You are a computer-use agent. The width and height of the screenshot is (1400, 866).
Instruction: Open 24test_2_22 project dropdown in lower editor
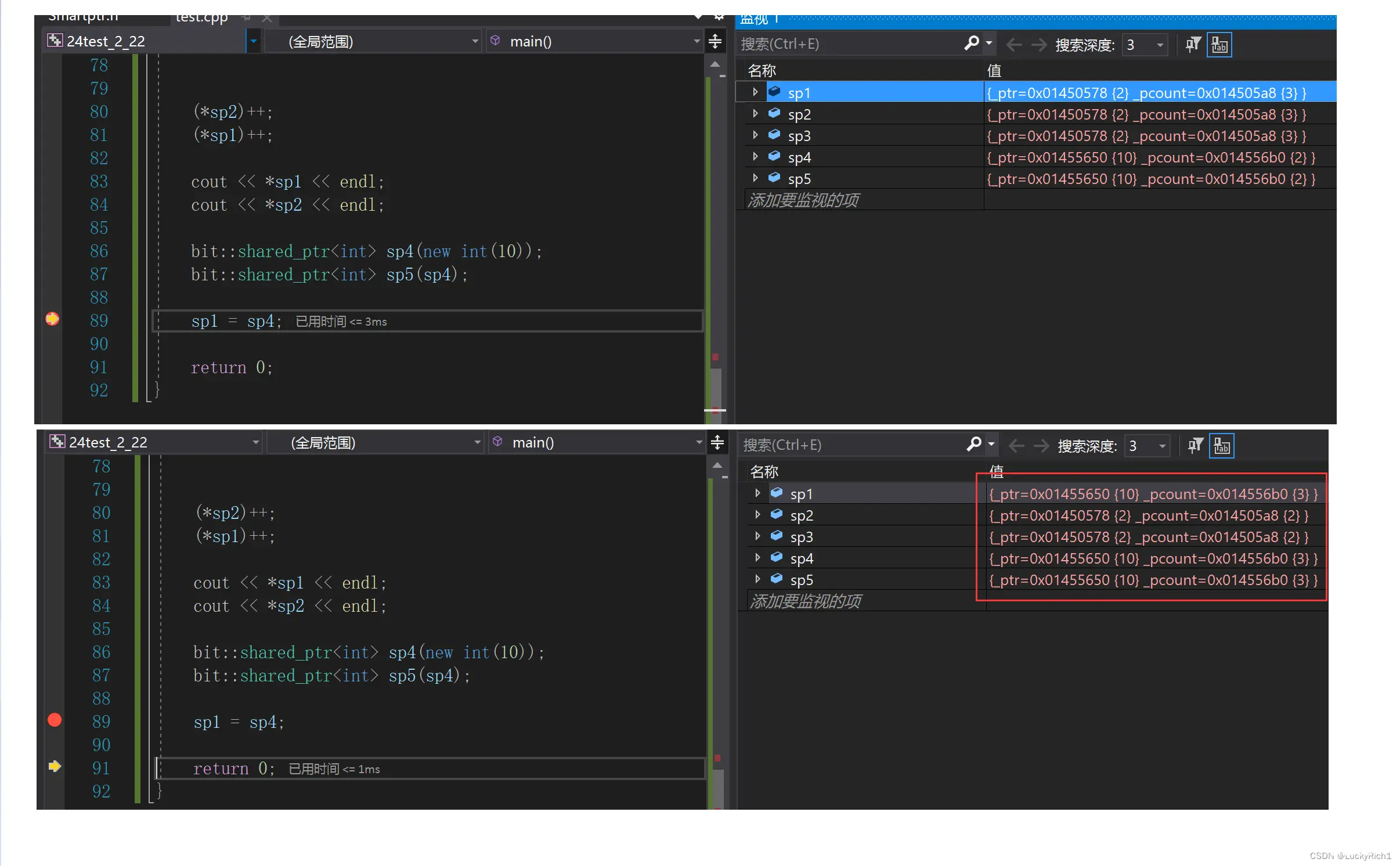[255, 442]
